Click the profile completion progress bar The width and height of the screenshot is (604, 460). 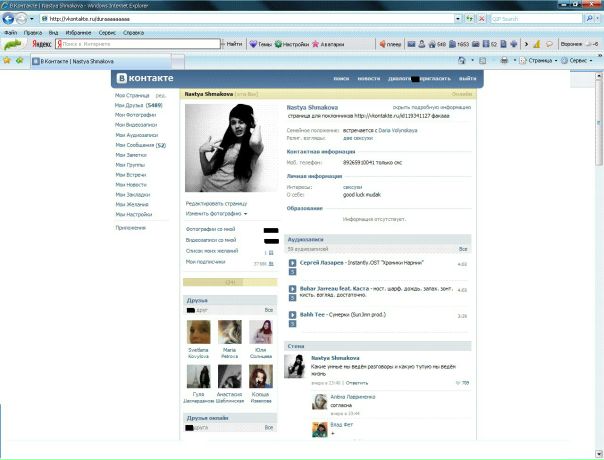(x=230, y=283)
